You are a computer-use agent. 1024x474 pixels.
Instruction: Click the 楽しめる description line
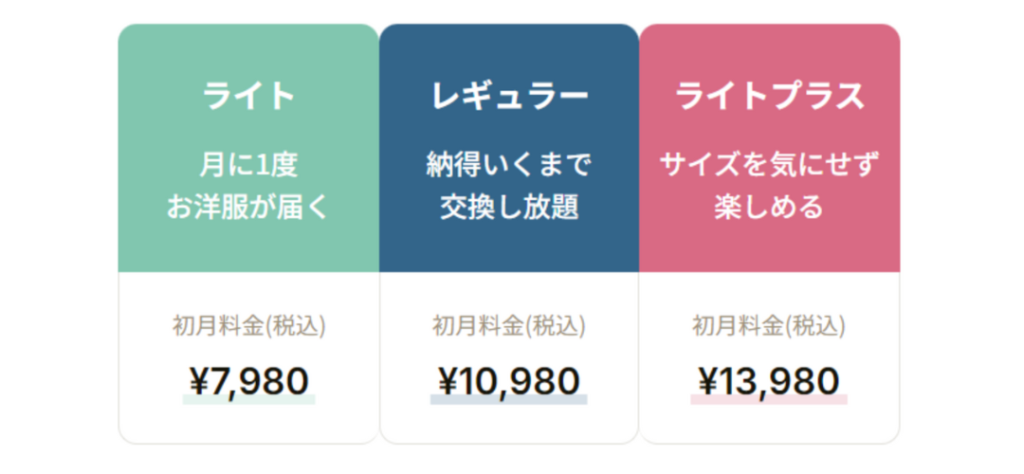pyautogui.click(x=769, y=207)
